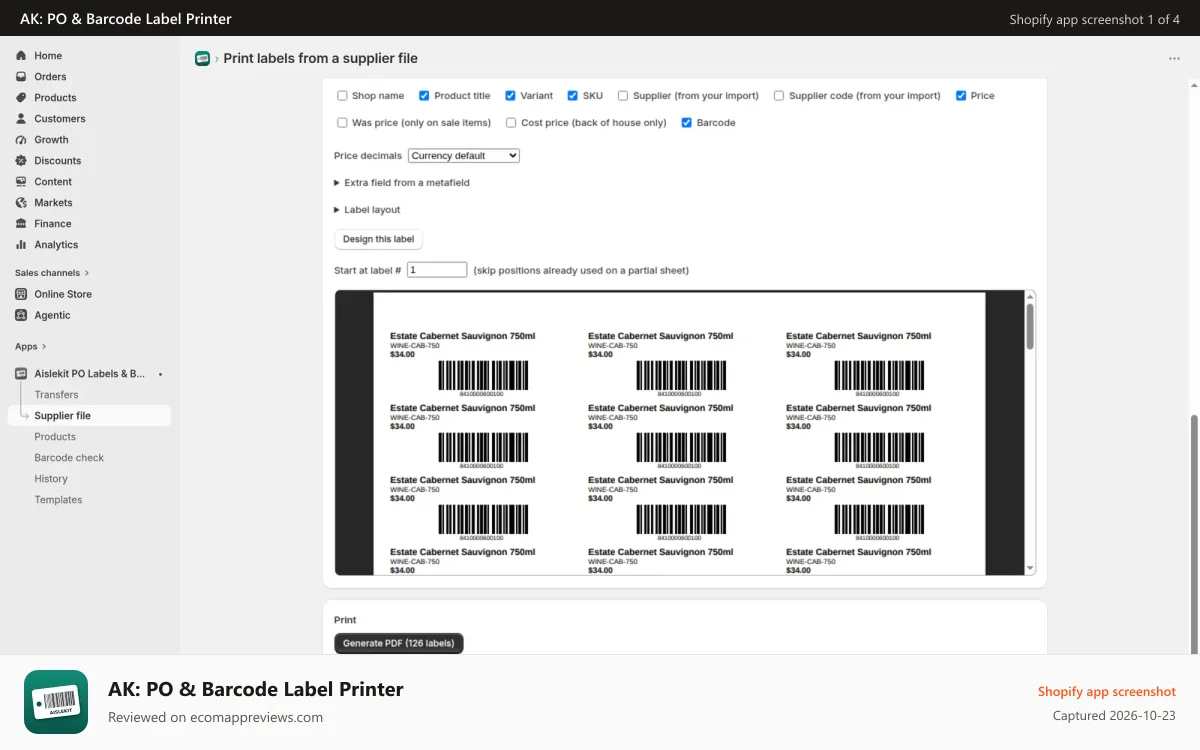Click the Markets globe icon

[x=21, y=203]
